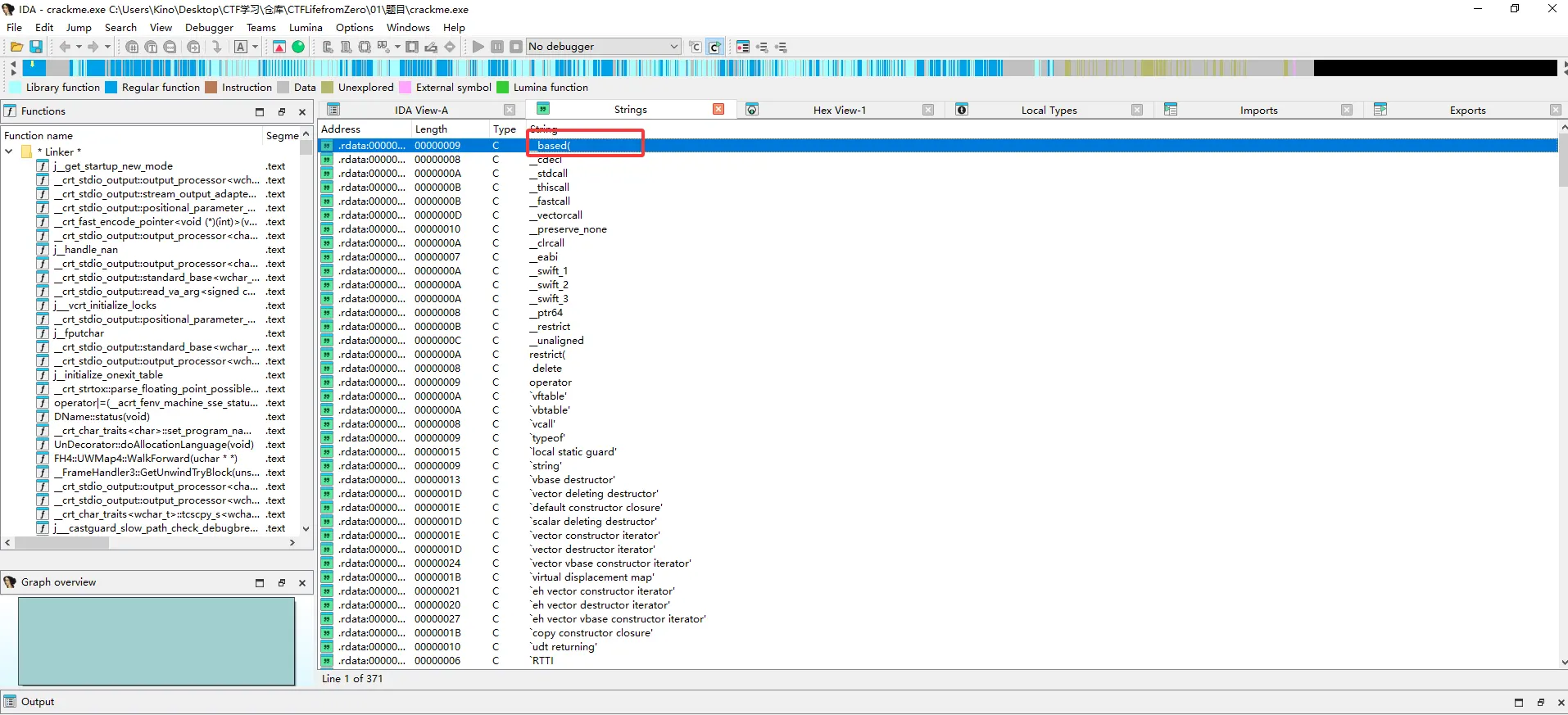Click the highlighted C refresh toolbar icon
The width and height of the screenshot is (1568, 715).
(x=714, y=47)
